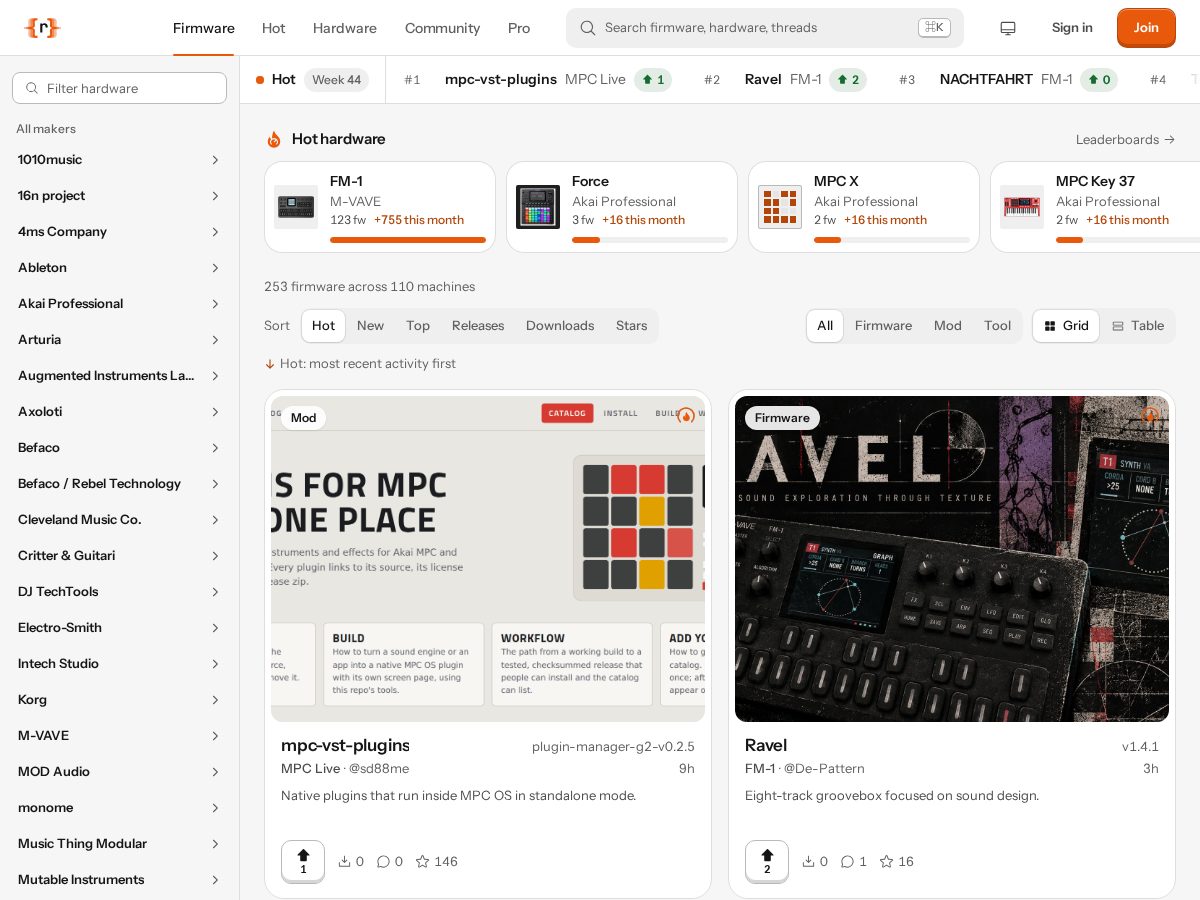Click the display/monitor icon in header
Screen dimensions: 1200x900
[1008, 28]
